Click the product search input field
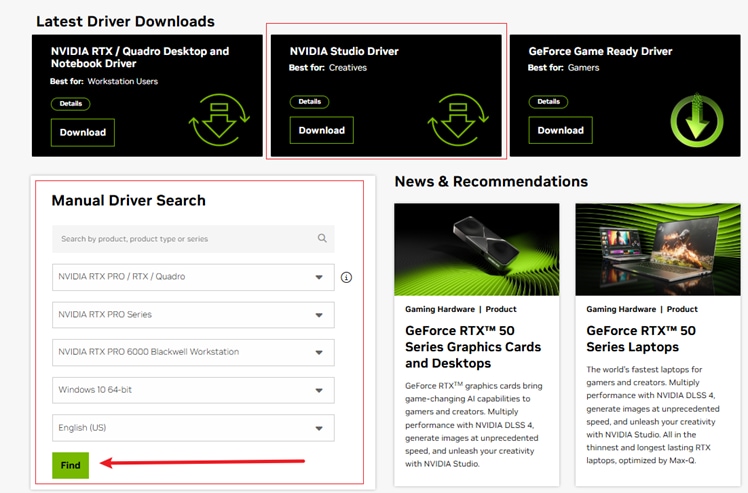748x493 pixels. 193,239
